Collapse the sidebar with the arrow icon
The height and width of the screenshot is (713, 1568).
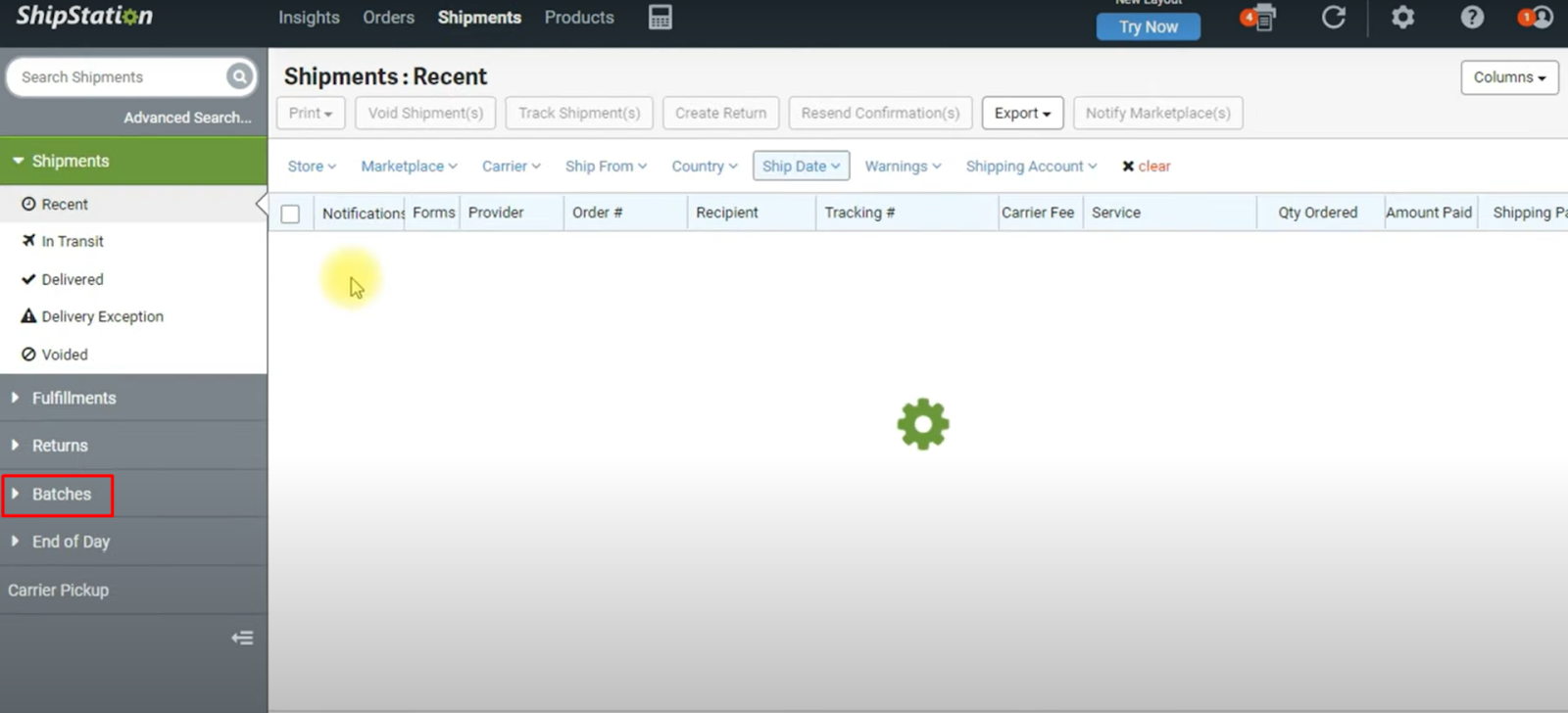[242, 639]
